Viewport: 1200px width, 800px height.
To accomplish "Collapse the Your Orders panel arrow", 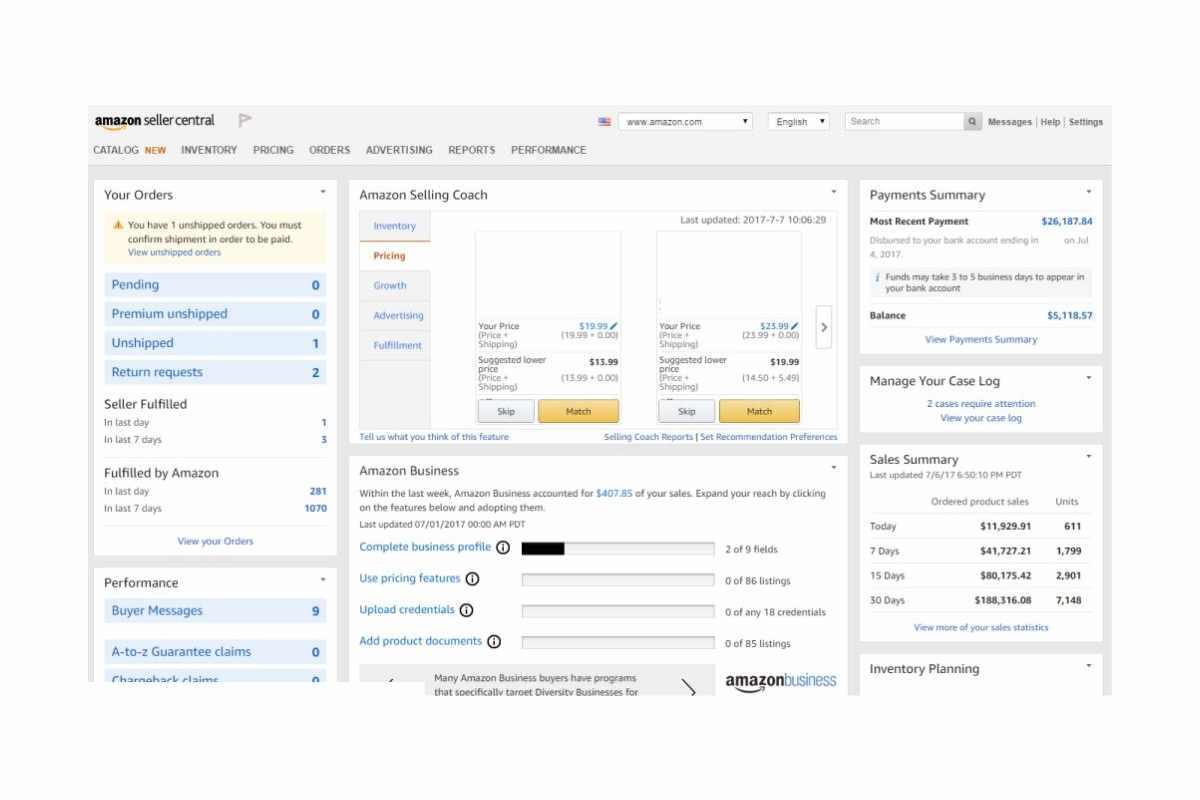I will (323, 192).
